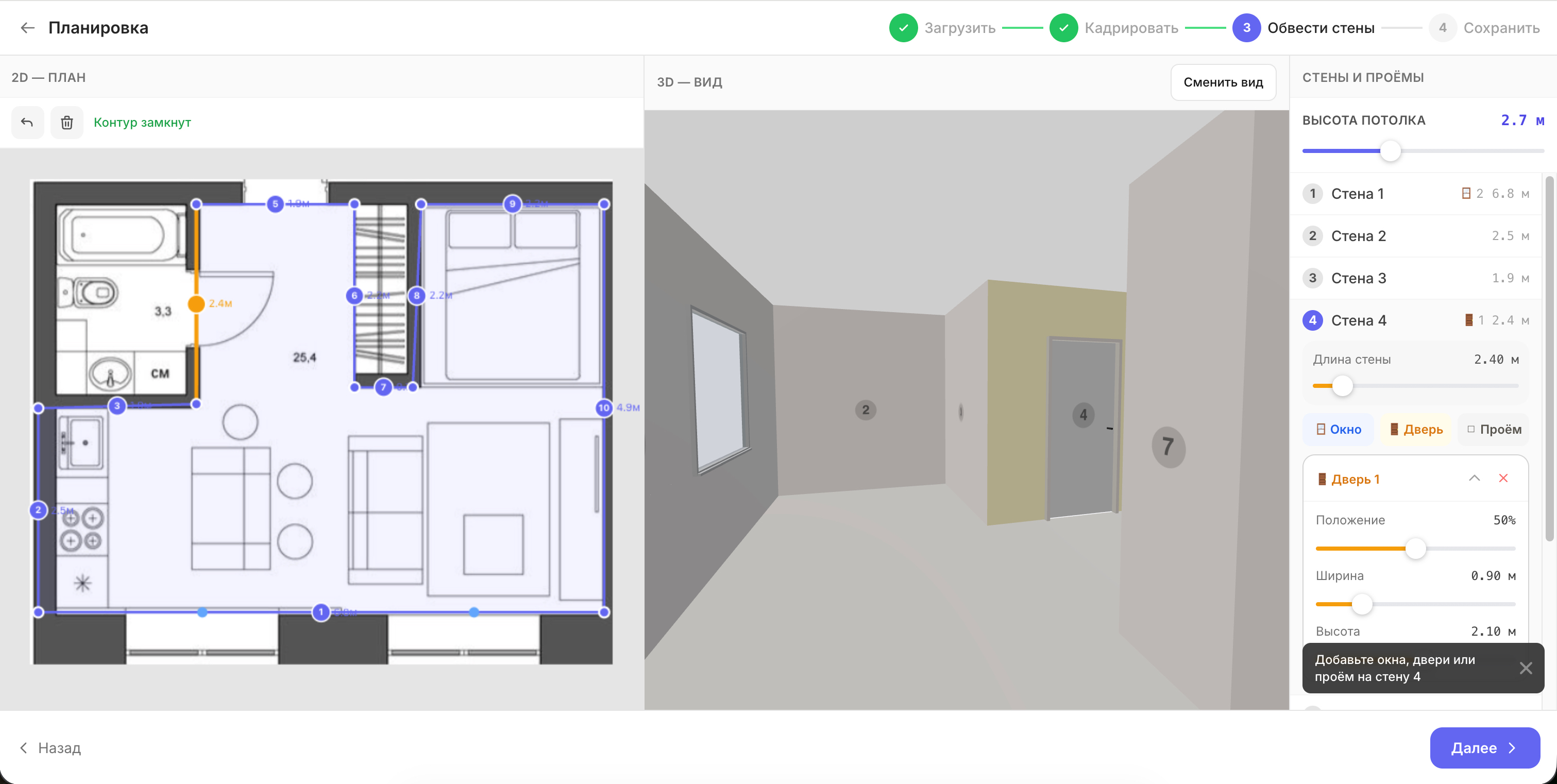This screenshot has width=1557, height=784.
Task: Click wall marker 2 in 3D view
Action: [x=866, y=411]
